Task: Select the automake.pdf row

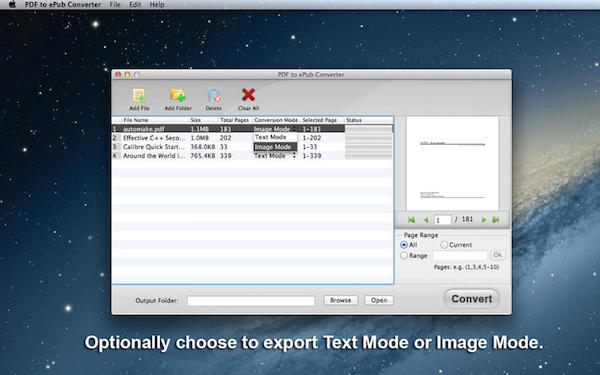Action: (252, 129)
